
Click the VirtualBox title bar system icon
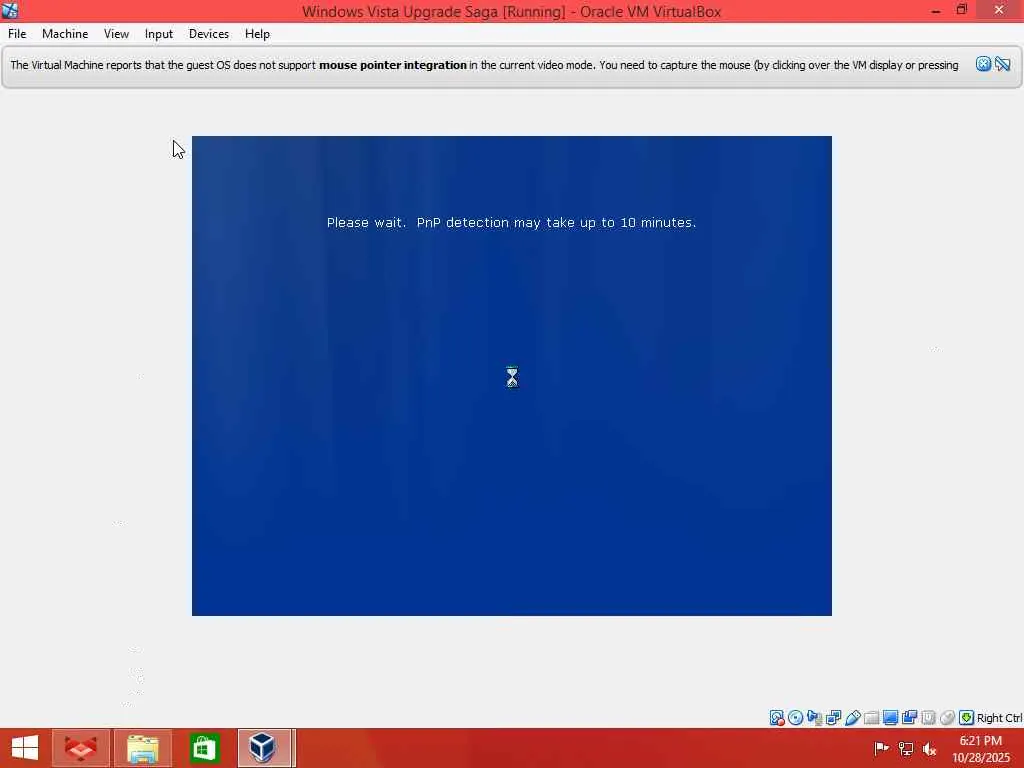10,10
